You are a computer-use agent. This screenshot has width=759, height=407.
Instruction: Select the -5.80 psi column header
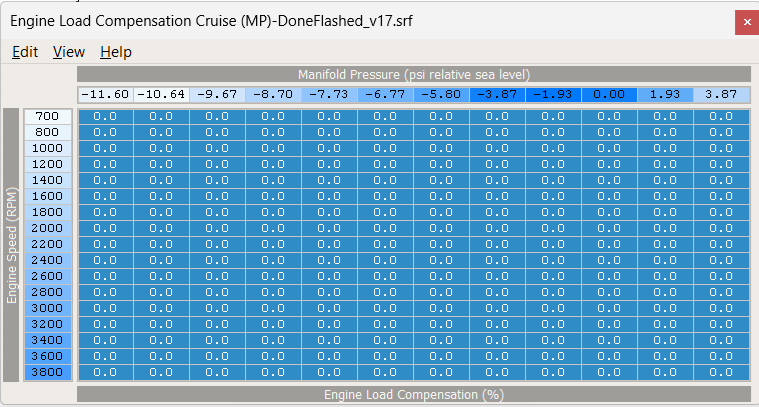pos(441,94)
